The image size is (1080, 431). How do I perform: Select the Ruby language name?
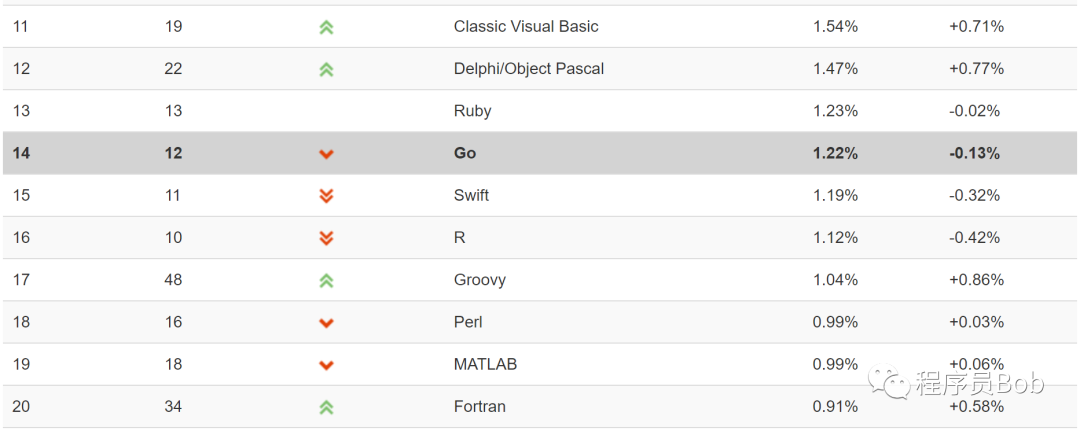point(472,112)
